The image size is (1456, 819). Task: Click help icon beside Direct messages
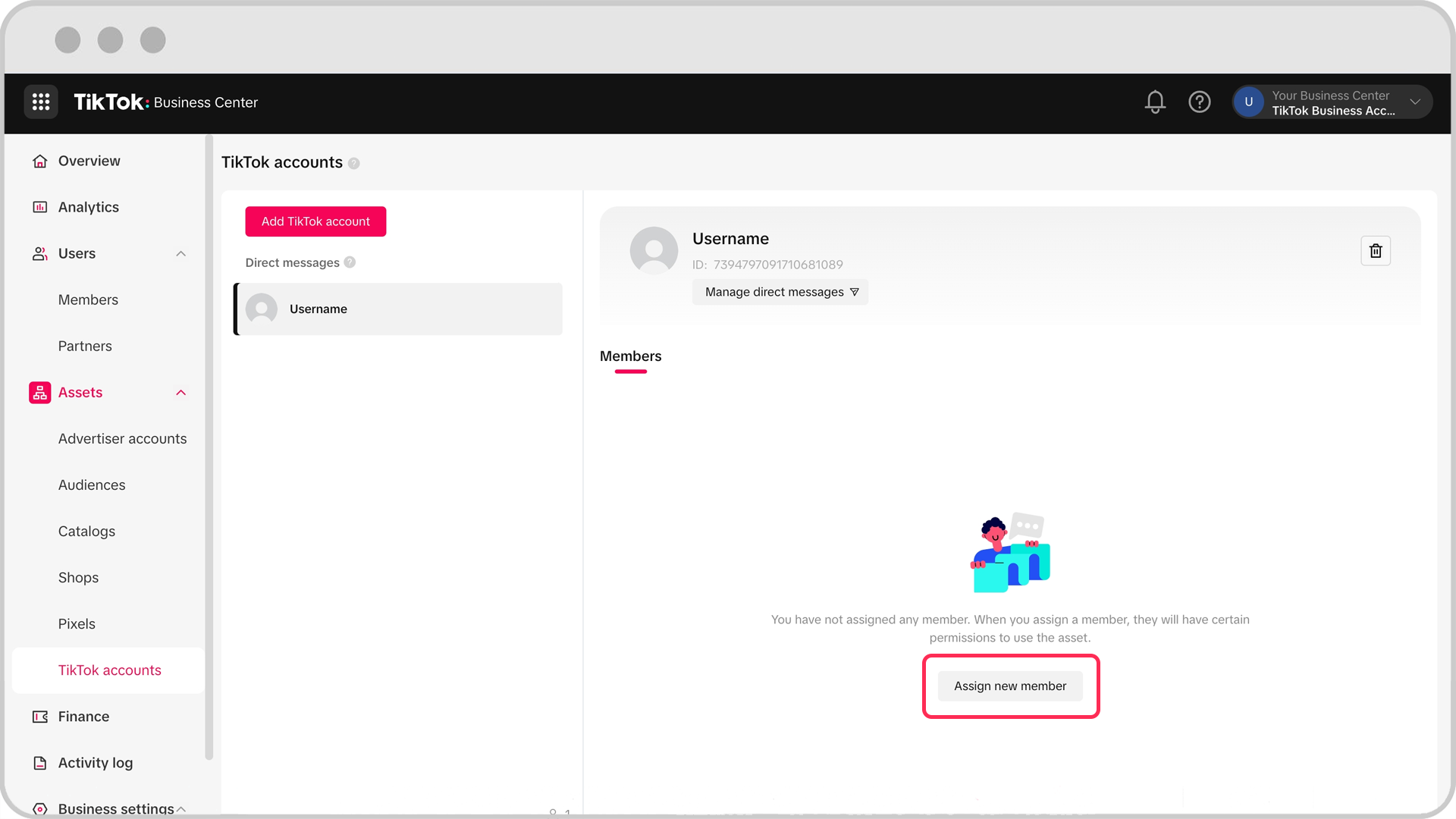[350, 262]
